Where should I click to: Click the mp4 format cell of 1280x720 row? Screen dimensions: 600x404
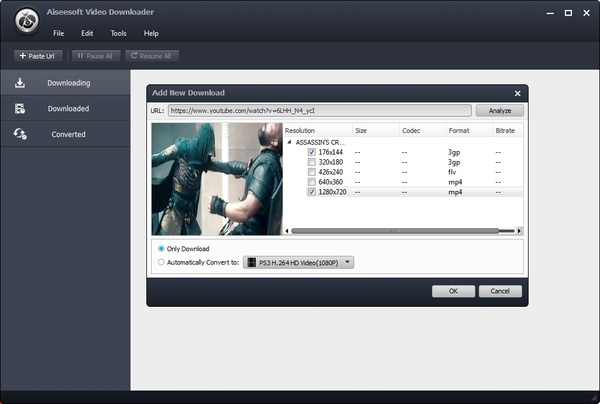[455, 192]
